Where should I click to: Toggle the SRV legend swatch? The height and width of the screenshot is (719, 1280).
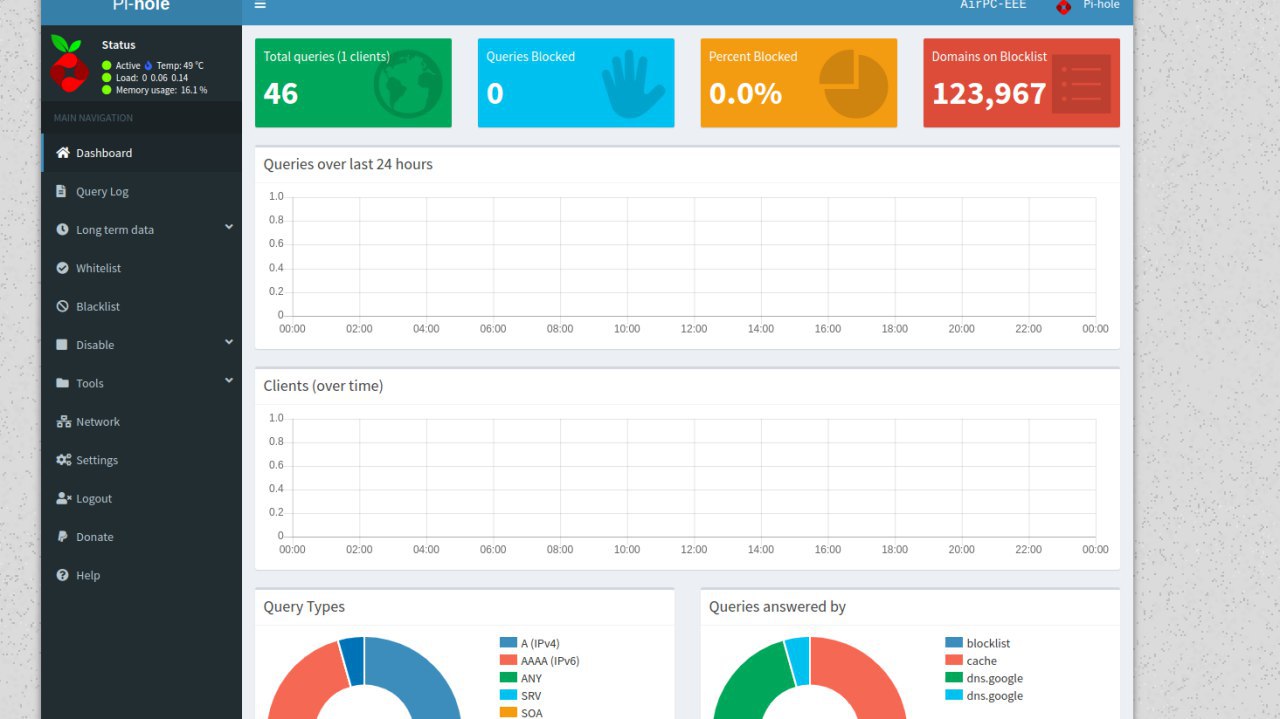508,695
